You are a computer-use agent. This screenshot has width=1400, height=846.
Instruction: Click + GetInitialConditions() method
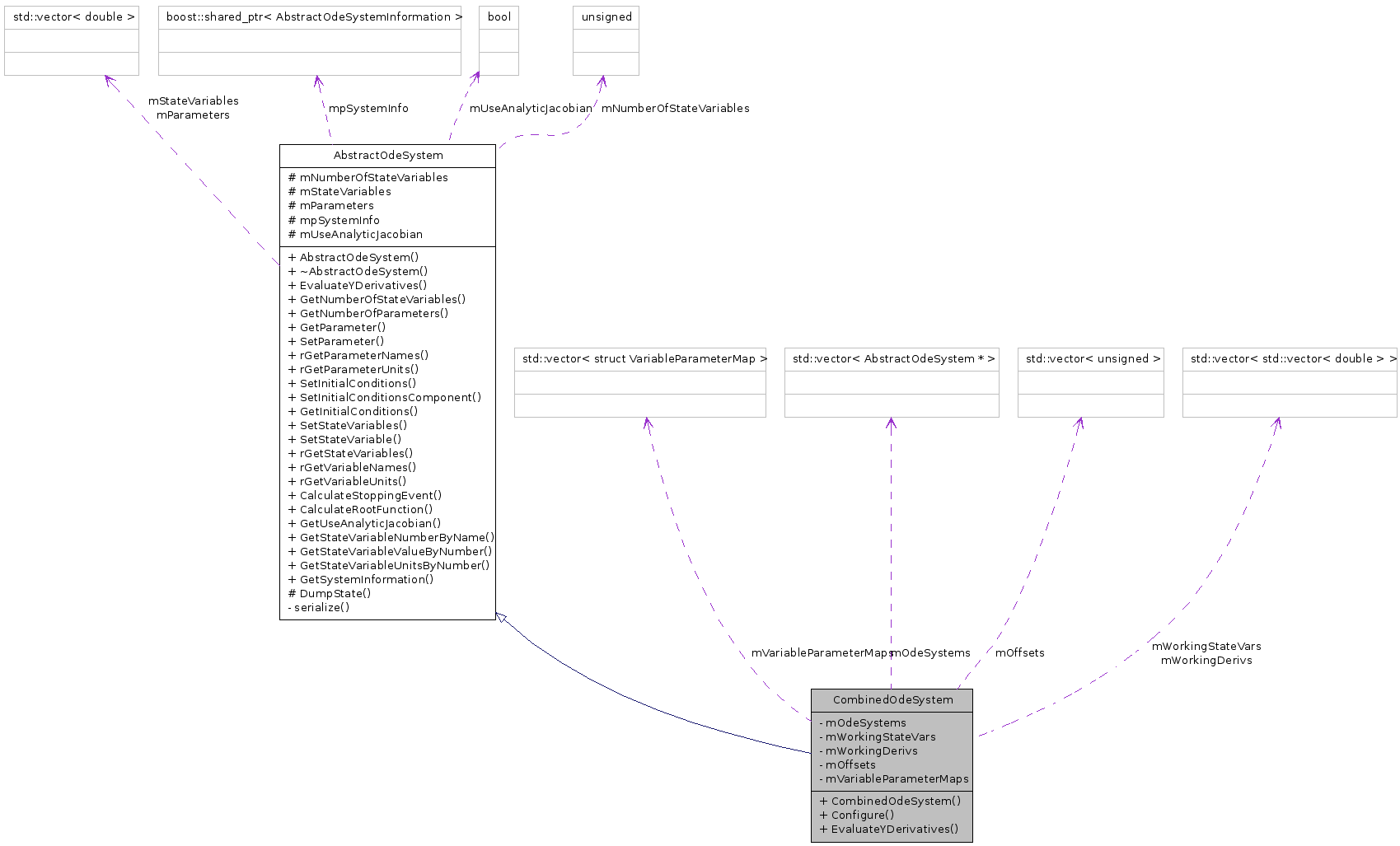(x=353, y=412)
